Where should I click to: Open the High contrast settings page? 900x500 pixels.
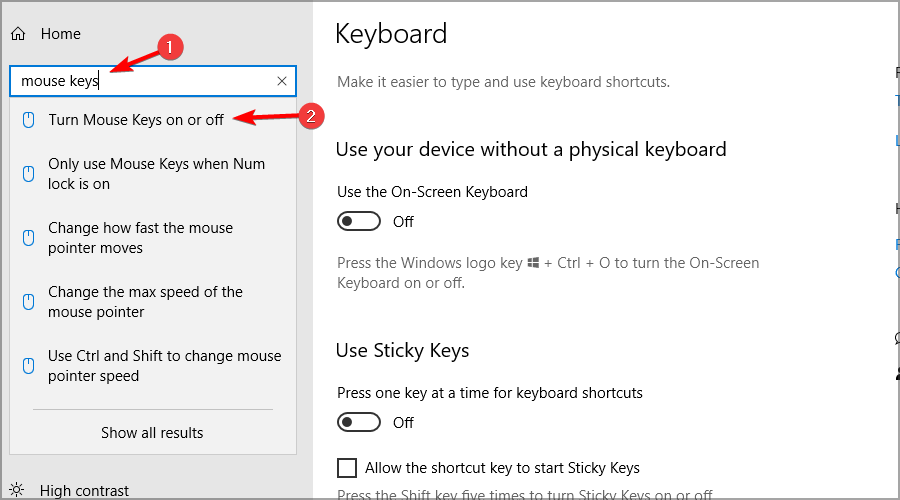84,491
